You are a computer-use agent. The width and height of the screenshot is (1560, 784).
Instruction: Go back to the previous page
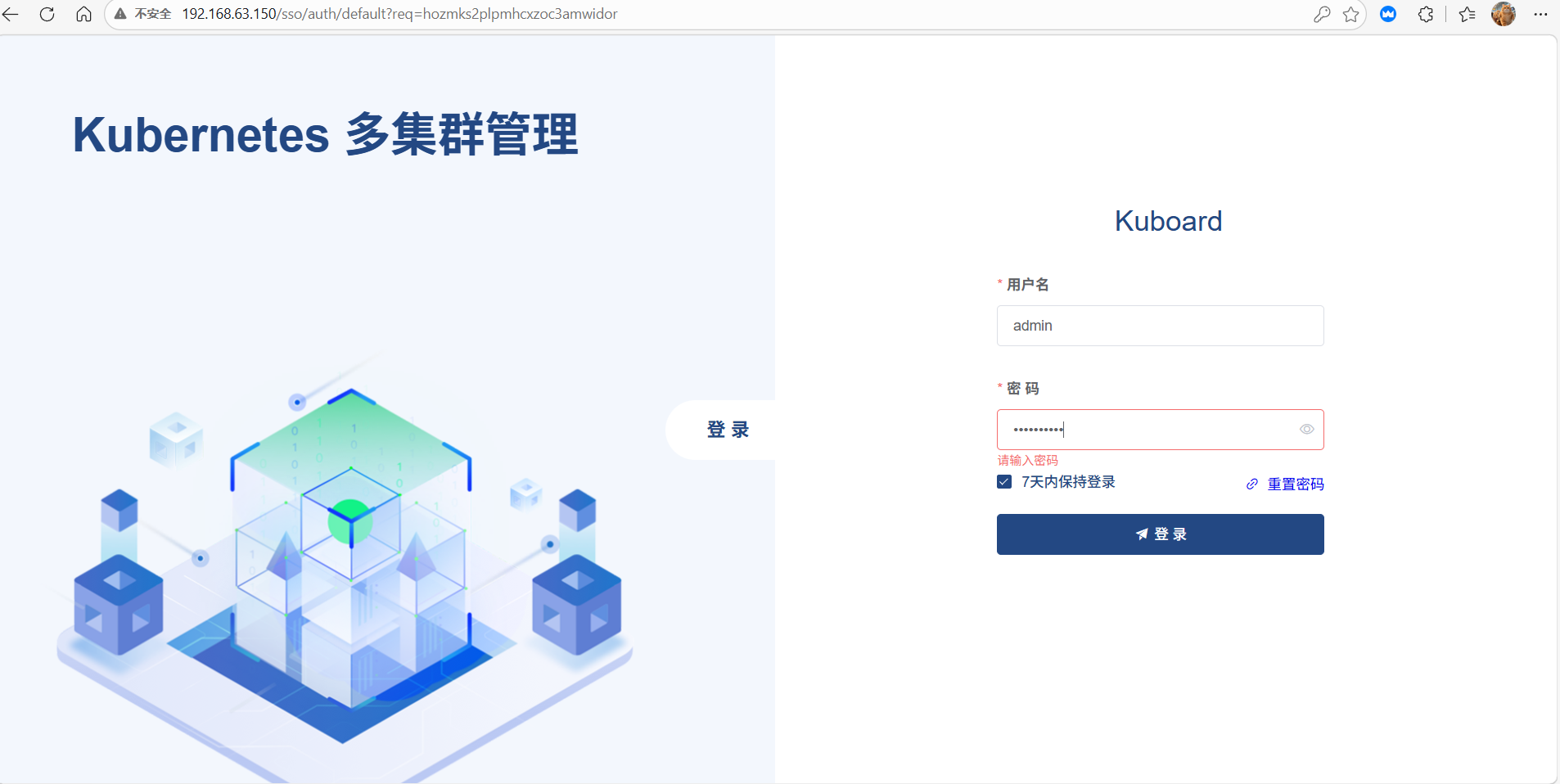11,14
